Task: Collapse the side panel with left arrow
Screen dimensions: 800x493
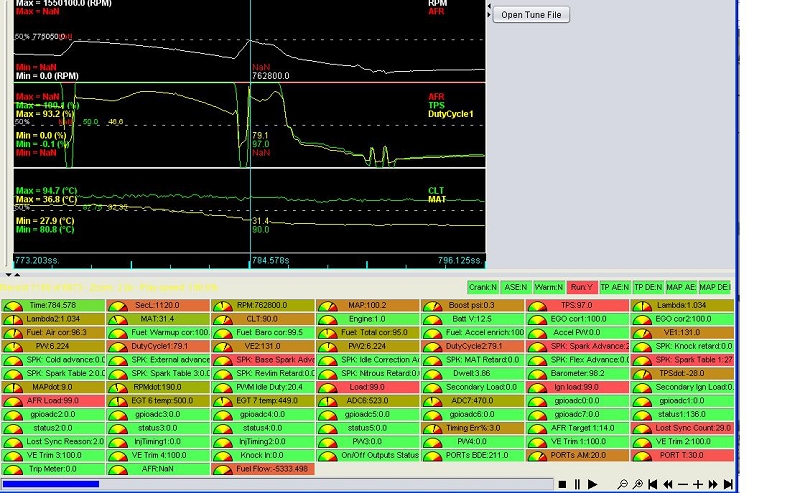Action: (489, 6)
